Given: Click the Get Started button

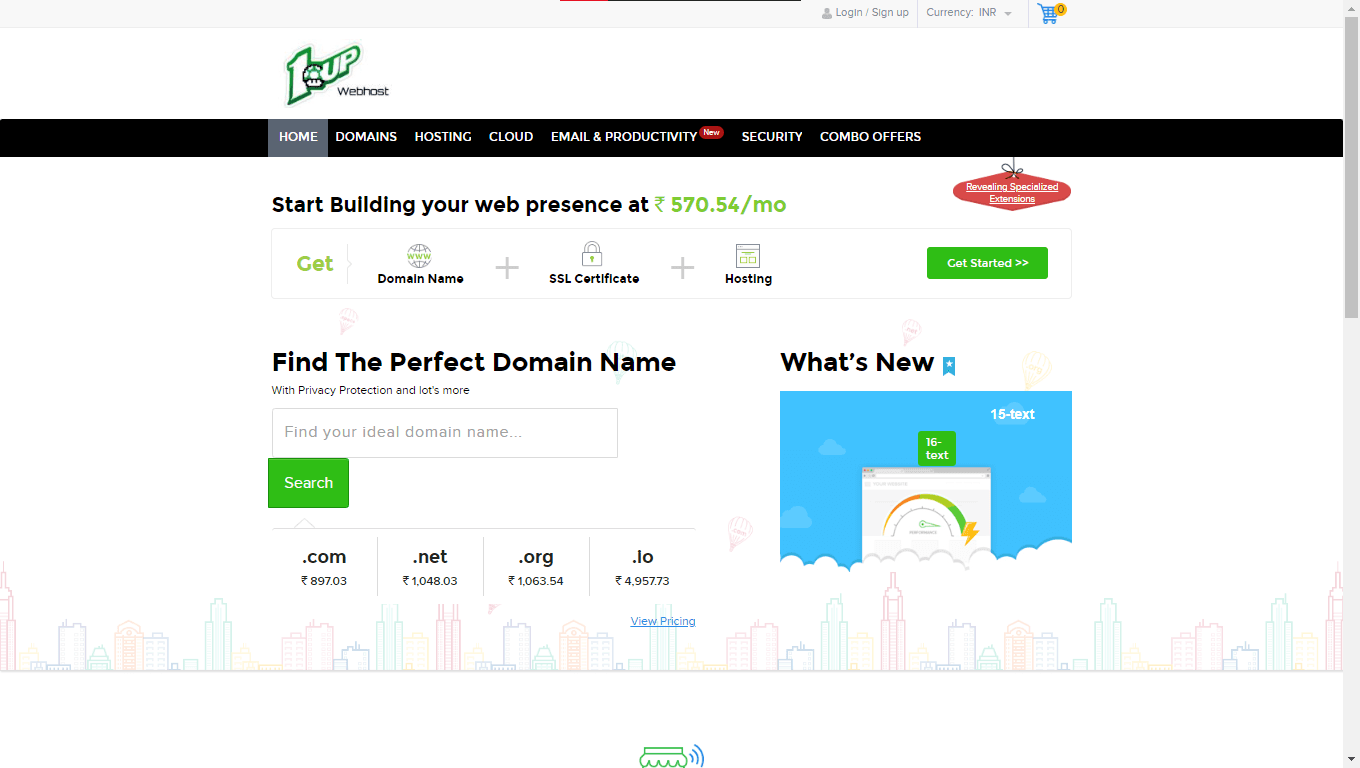Looking at the screenshot, I should pos(987,262).
